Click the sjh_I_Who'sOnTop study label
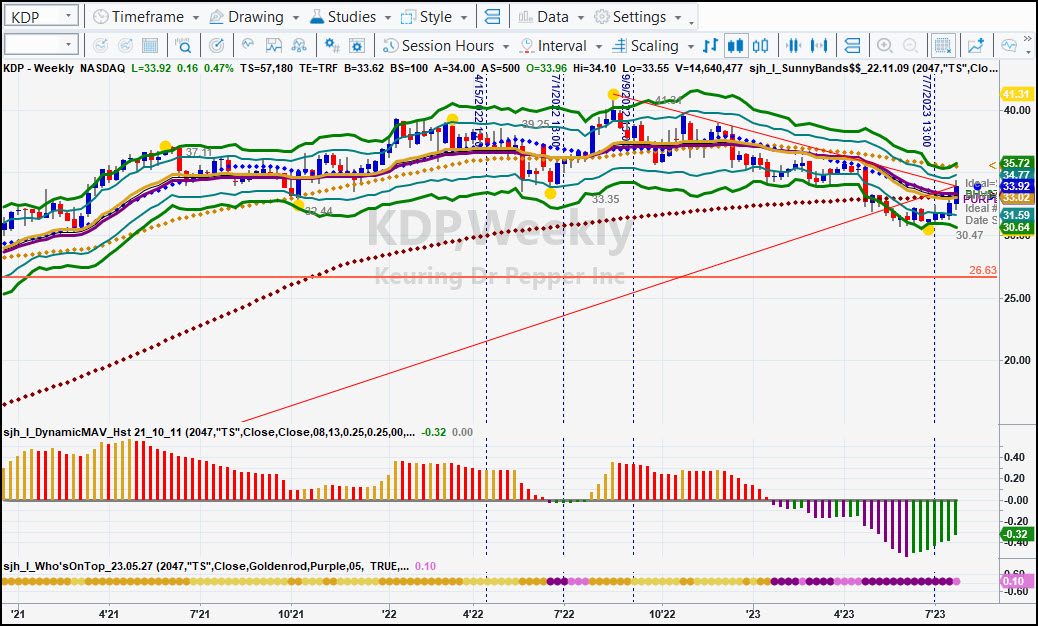Viewport: 1038px width, 626px height. coord(206,566)
